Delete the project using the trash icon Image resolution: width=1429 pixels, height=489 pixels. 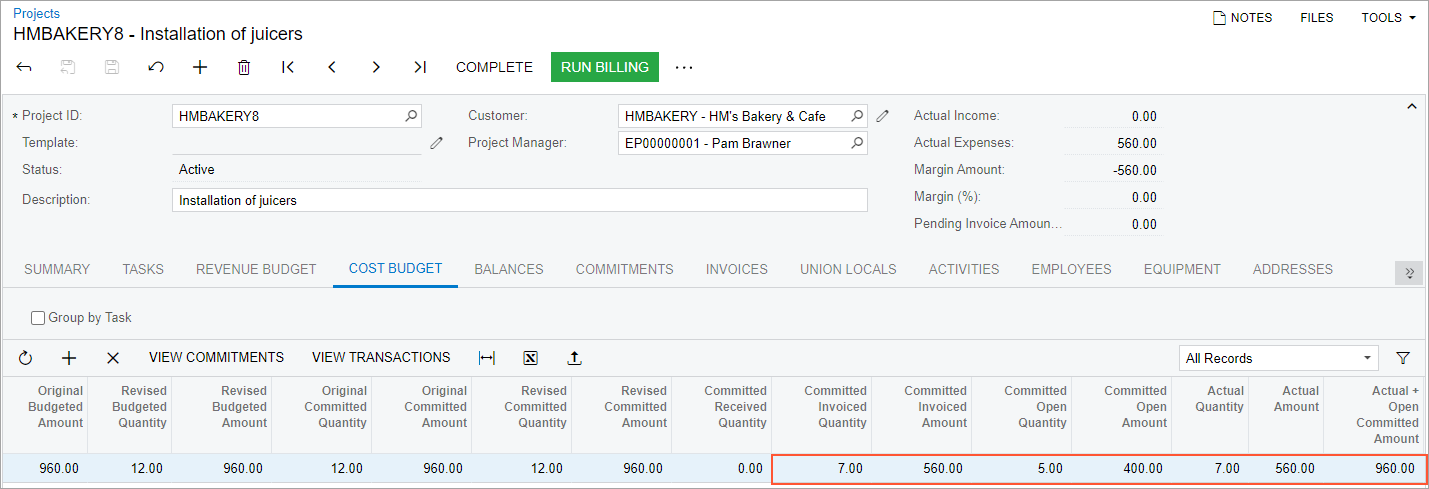[x=244, y=67]
